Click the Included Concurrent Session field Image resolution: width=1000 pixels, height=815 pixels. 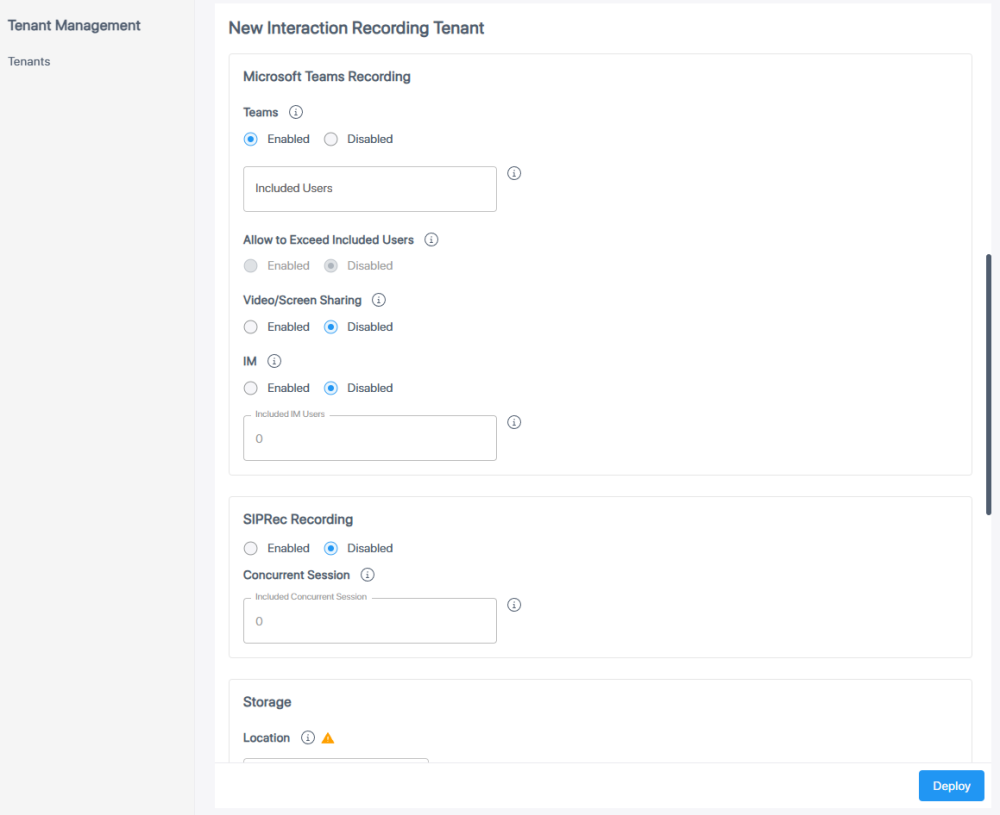click(x=370, y=621)
